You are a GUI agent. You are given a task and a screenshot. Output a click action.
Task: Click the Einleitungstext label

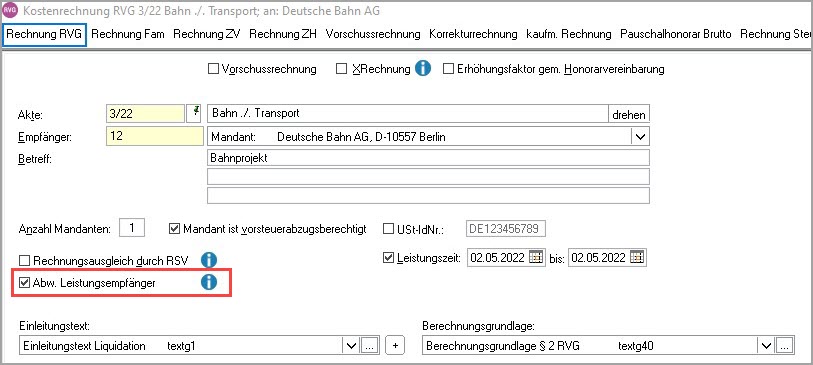54,326
